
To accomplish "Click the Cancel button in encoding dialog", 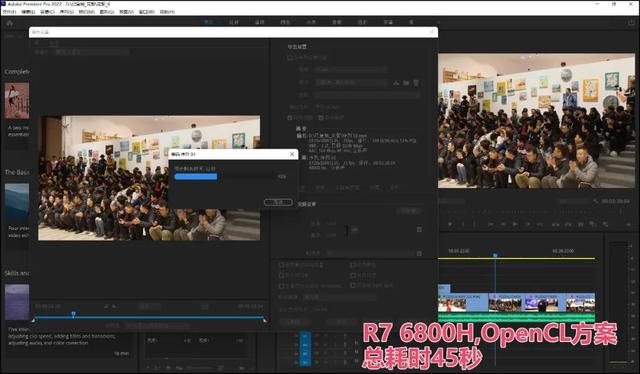I will coord(278,202).
